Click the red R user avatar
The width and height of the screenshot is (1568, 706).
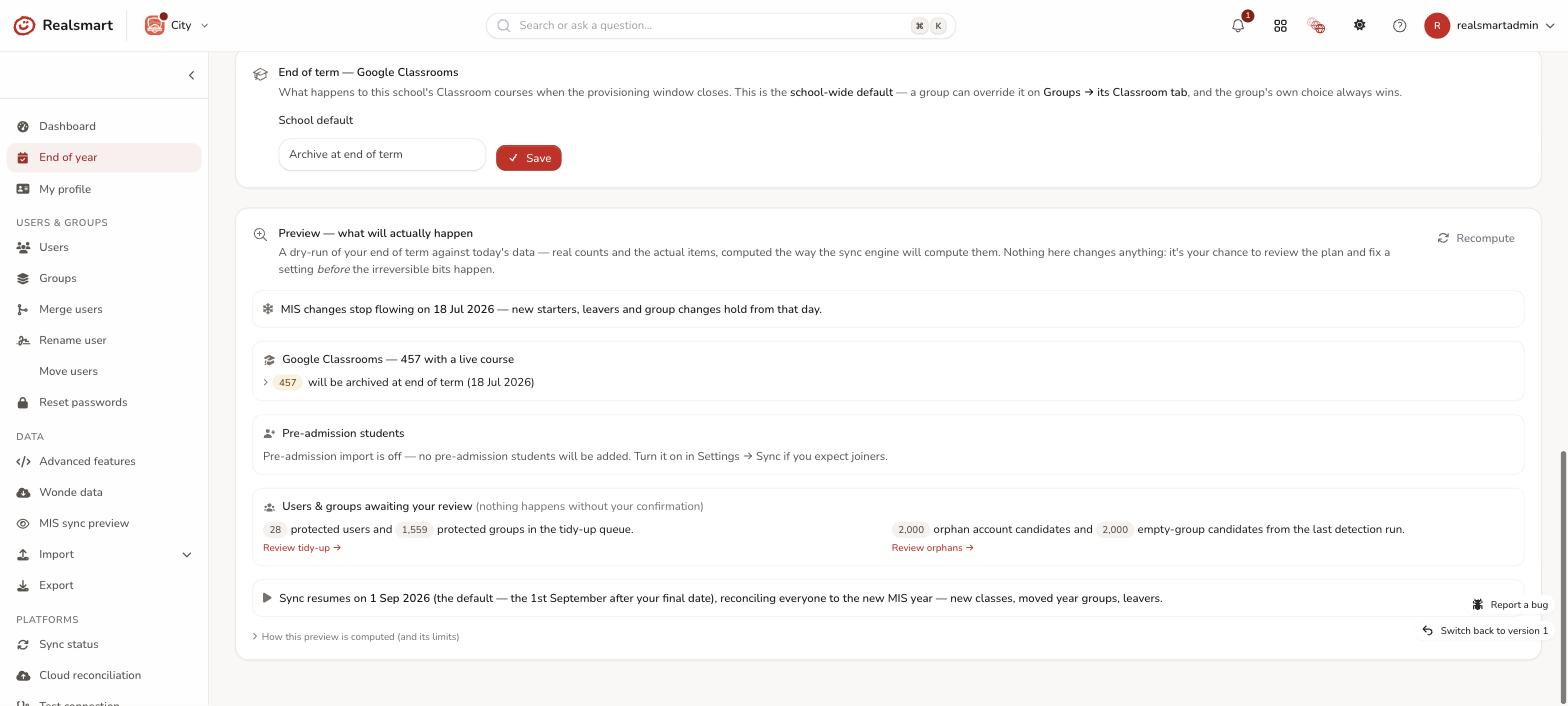click(1437, 25)
